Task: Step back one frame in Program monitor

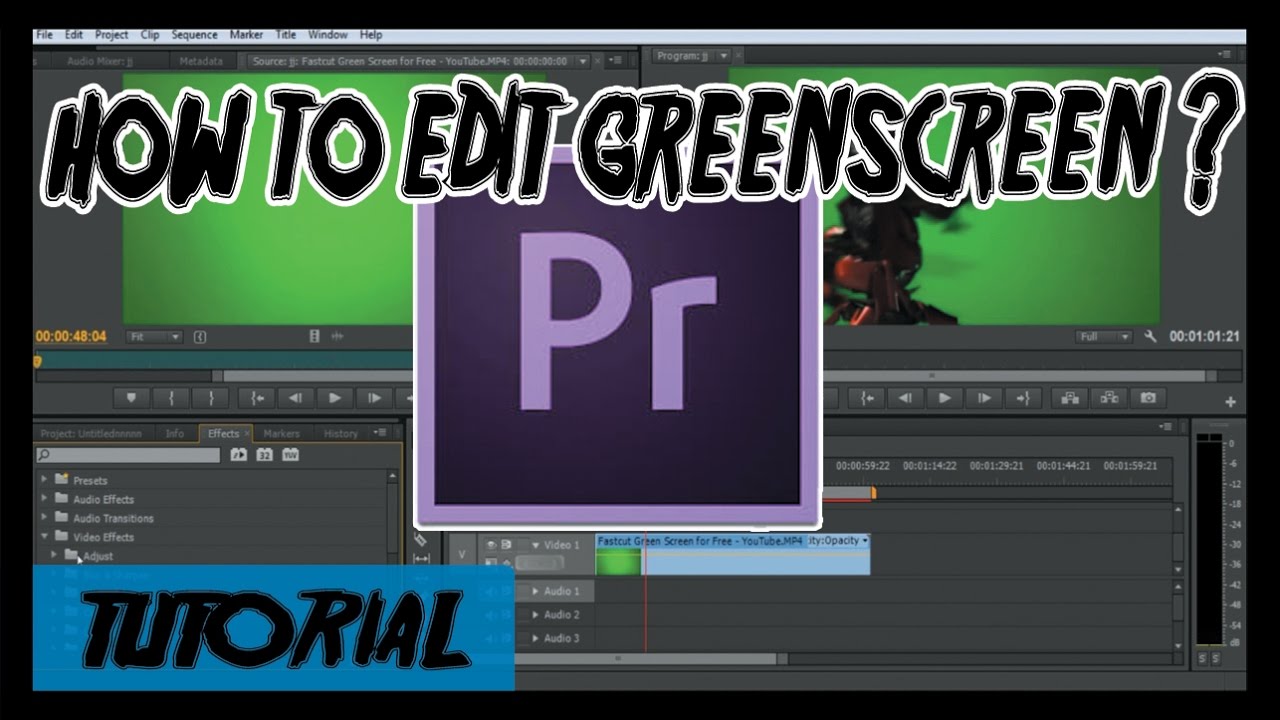Action: 905,398
